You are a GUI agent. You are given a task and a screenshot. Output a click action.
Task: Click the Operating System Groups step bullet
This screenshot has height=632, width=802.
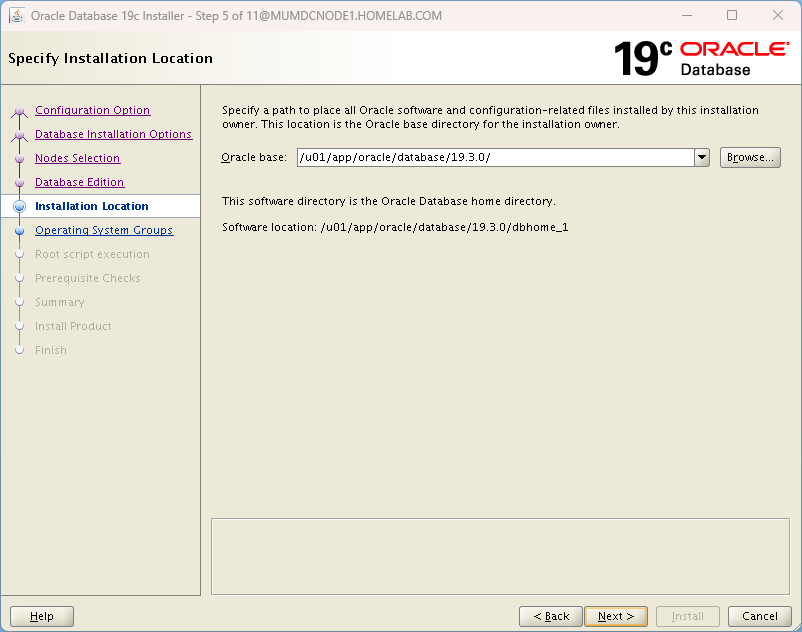point(19,231)
